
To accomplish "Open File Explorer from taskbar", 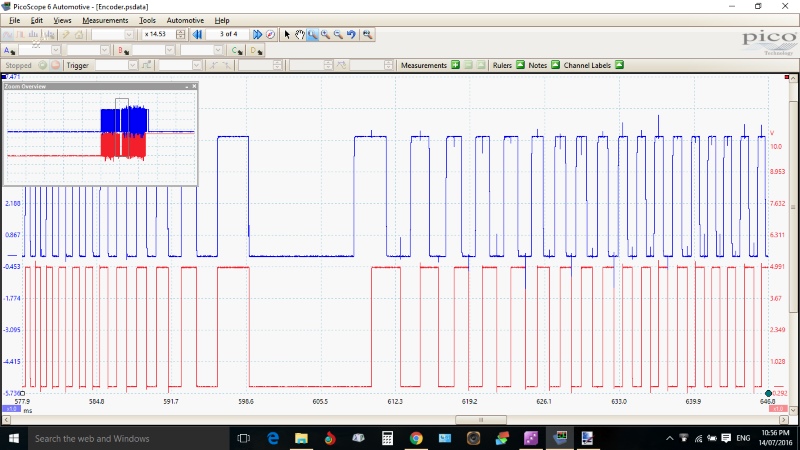I will tap(302, 438).
